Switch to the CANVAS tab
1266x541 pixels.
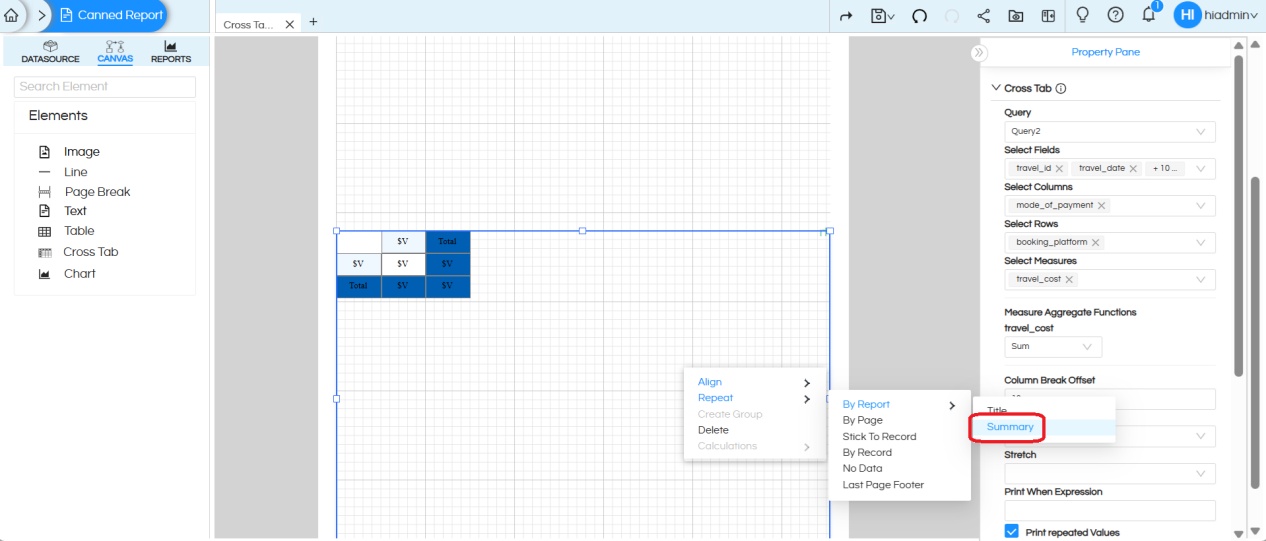tap(115, 52)
